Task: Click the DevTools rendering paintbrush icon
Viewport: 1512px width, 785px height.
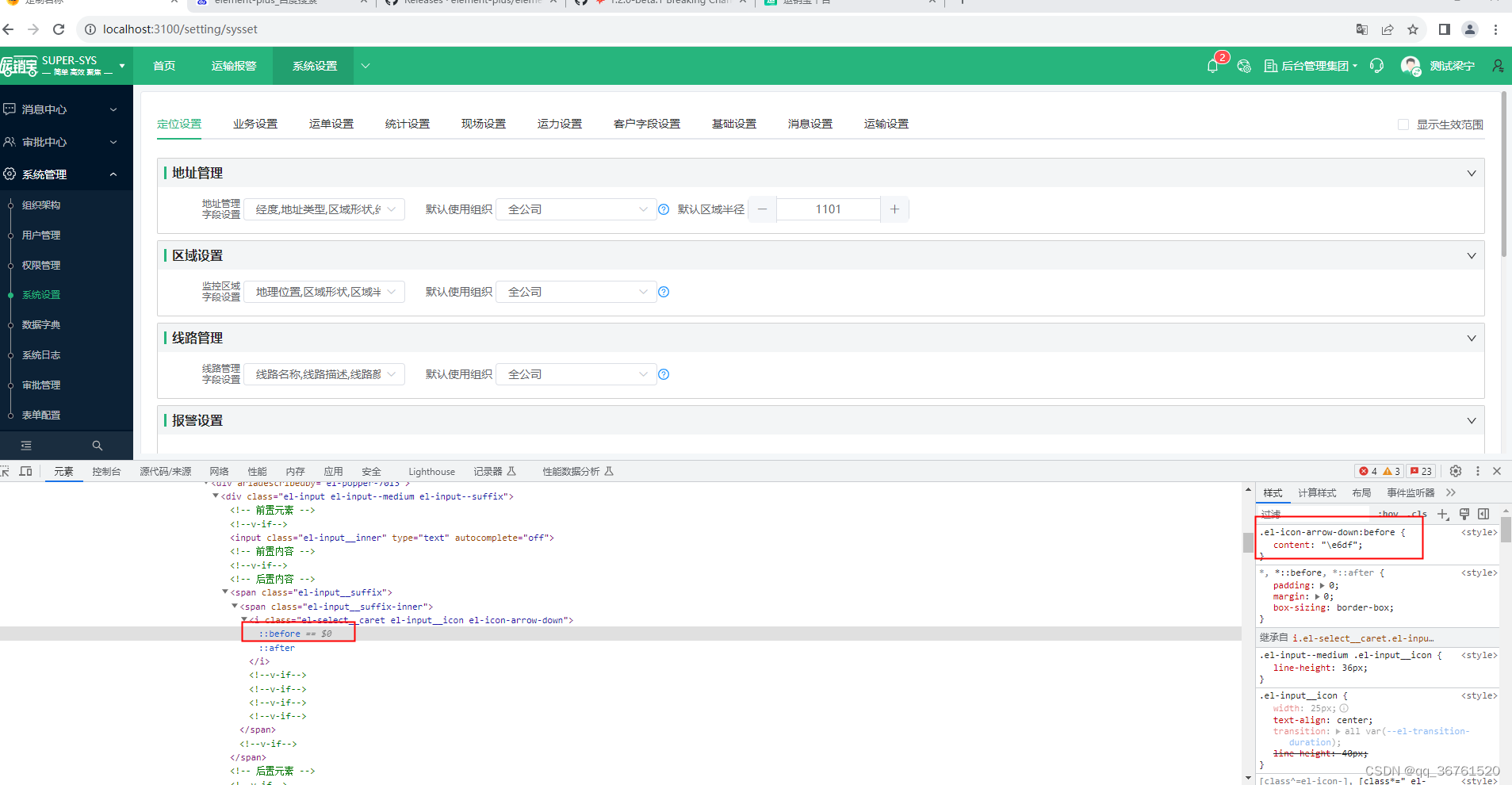Action: pyautogui.click(x=1464, y=514)
